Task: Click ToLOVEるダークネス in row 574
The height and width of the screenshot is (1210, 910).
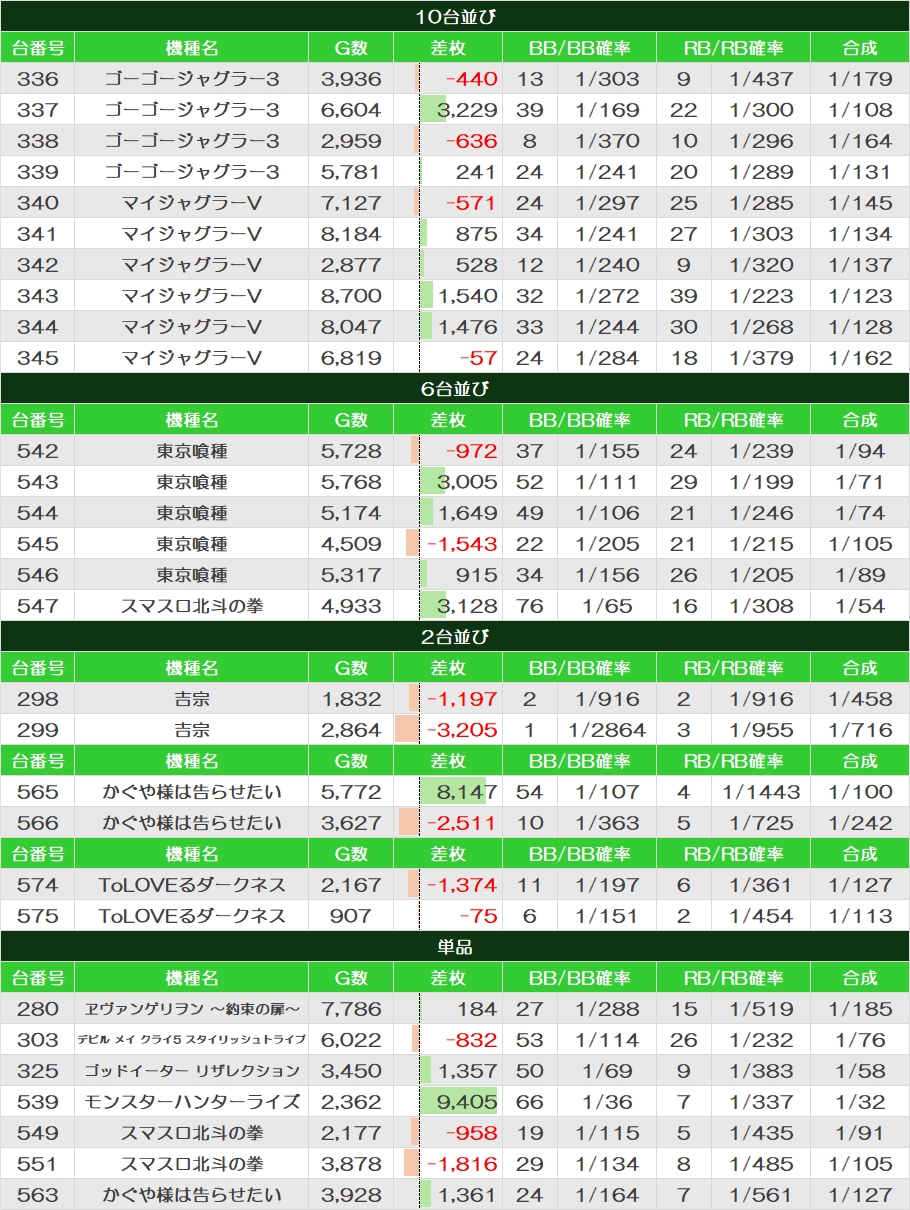Action: pos(191,885)
